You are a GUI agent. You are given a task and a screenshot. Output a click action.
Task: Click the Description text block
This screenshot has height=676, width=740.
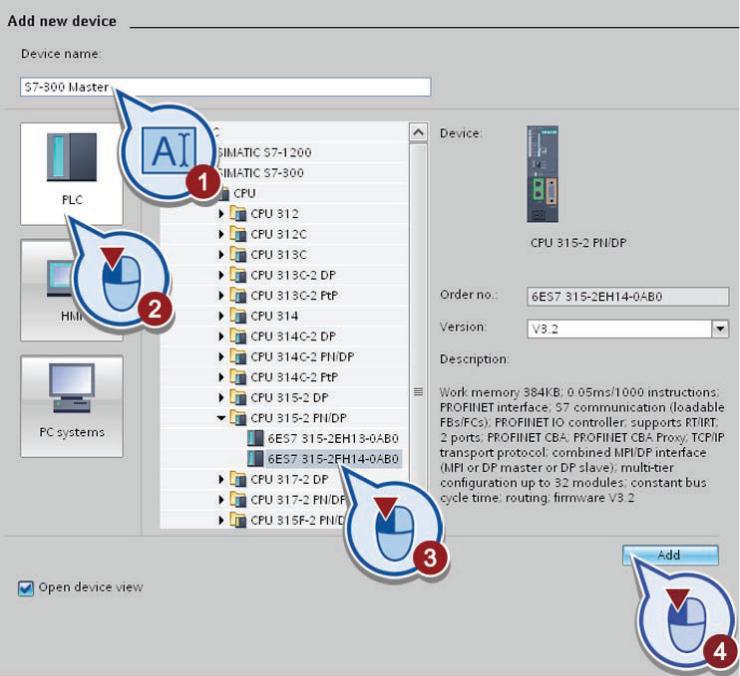582,445
